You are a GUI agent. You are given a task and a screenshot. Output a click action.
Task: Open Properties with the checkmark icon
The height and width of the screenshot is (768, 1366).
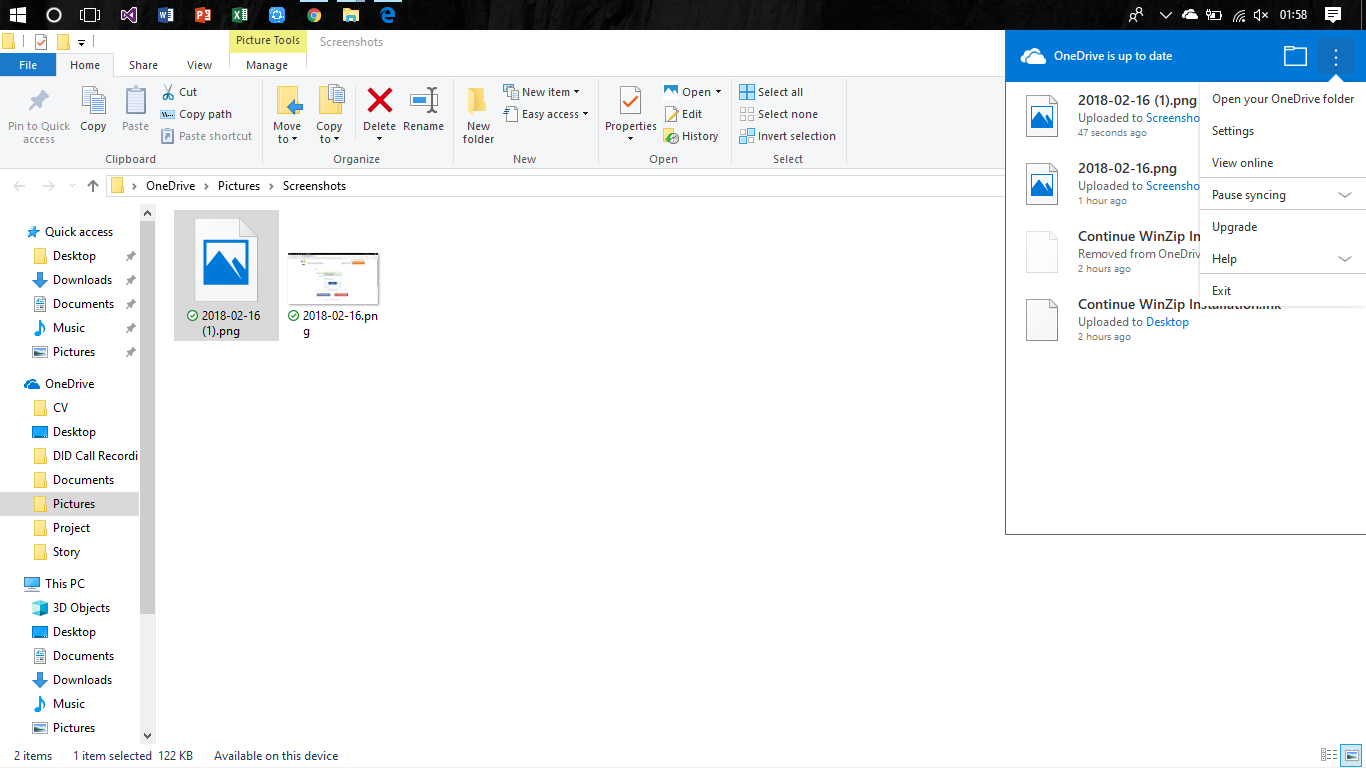click(630, 100)
